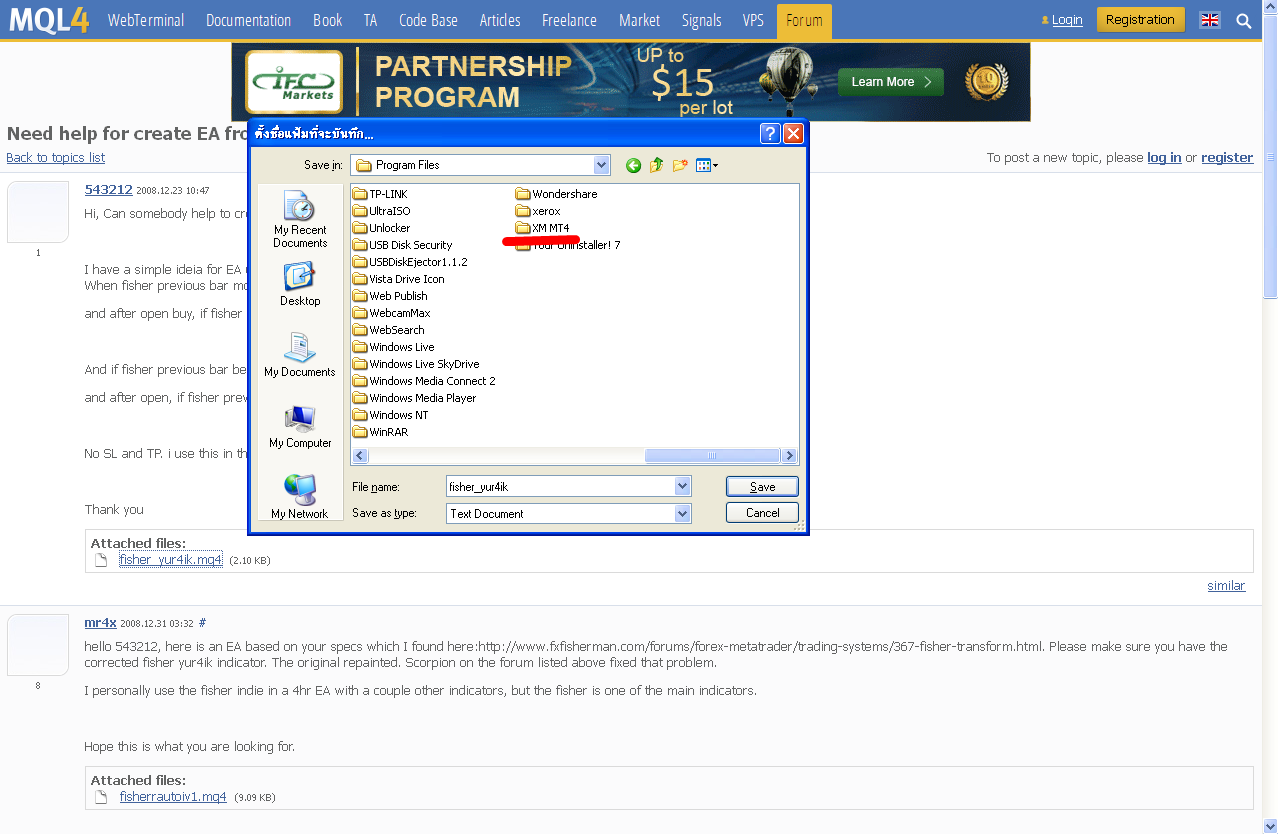This screenshot has width=1278, height=834.
Task: Click the file icon next to fisherrautoiv1.mq4
Action: coord(101,797)
